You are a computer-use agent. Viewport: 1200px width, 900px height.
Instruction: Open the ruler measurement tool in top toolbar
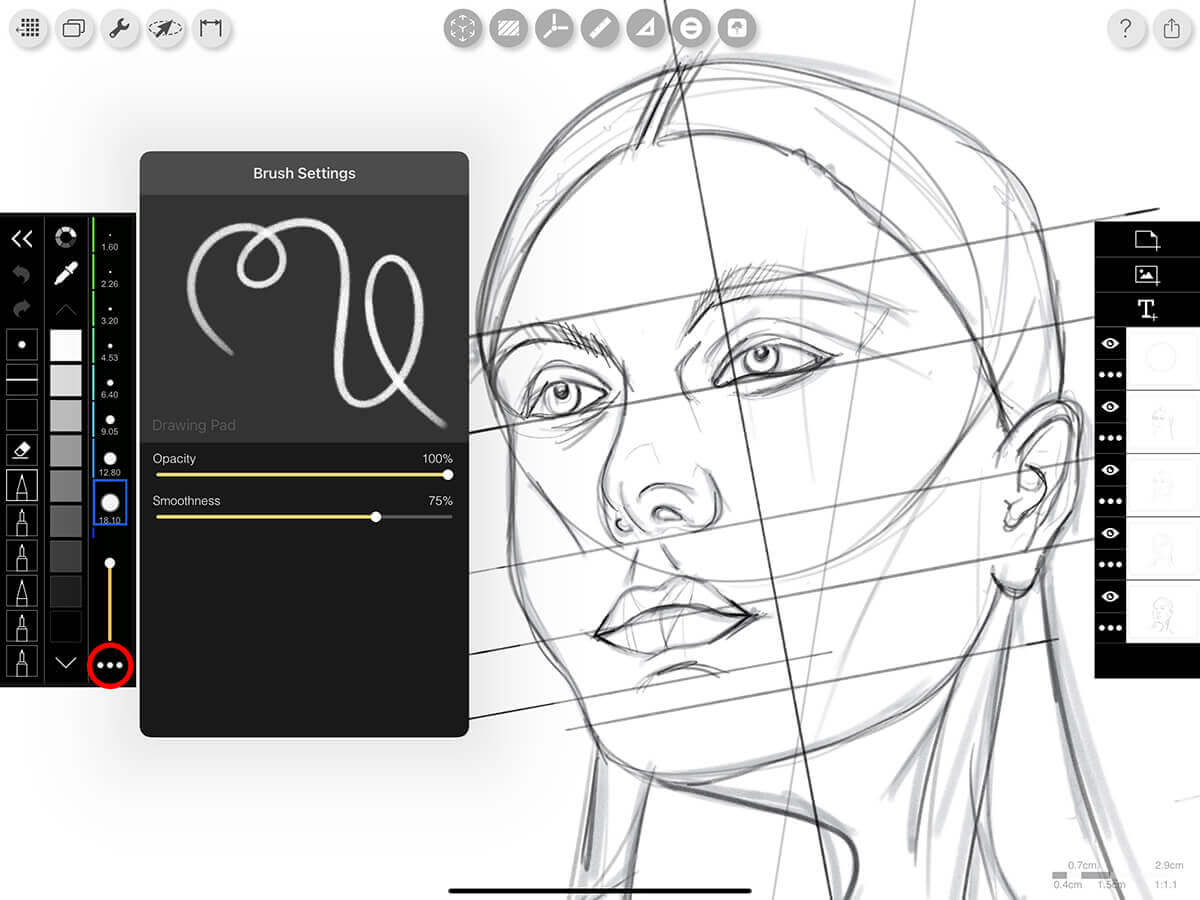pyautogui.click(x=598, y=28)
